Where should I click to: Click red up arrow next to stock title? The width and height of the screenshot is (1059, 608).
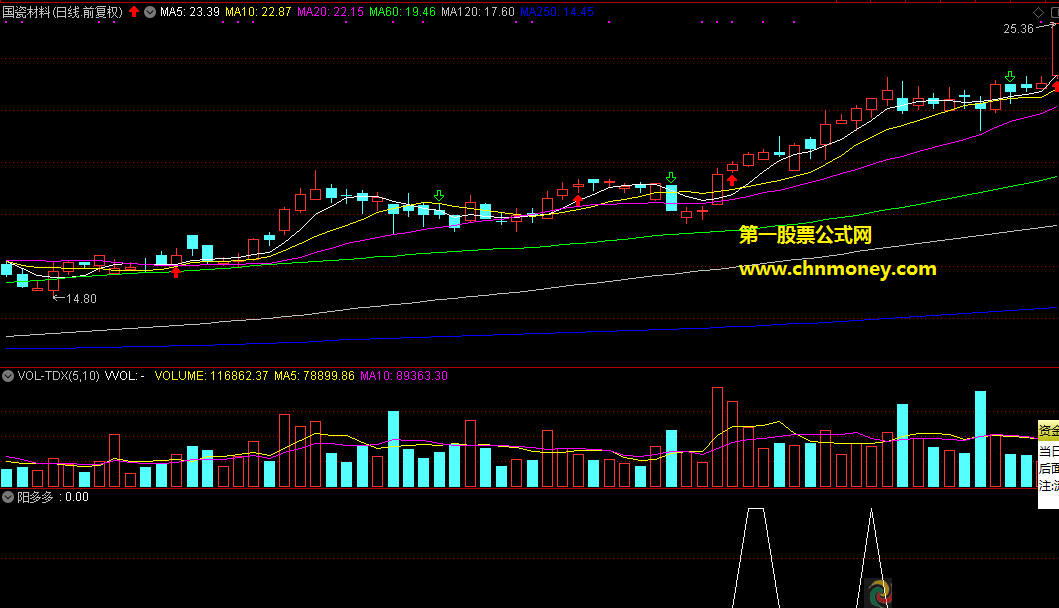pos(134,11)
